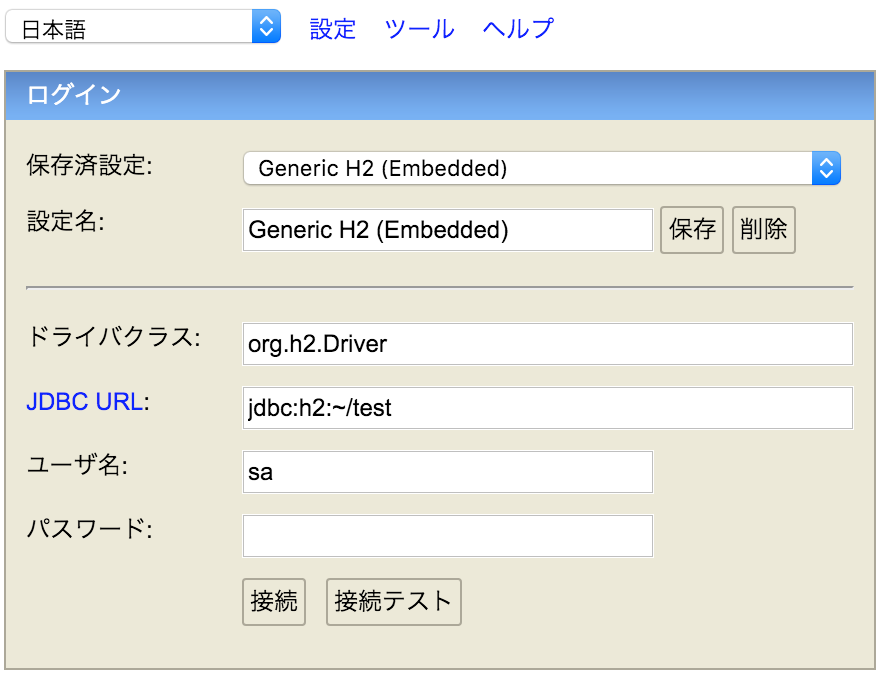Click the 保存 button to save settings
Screen dimensions: 880x680
pos(692,230)
